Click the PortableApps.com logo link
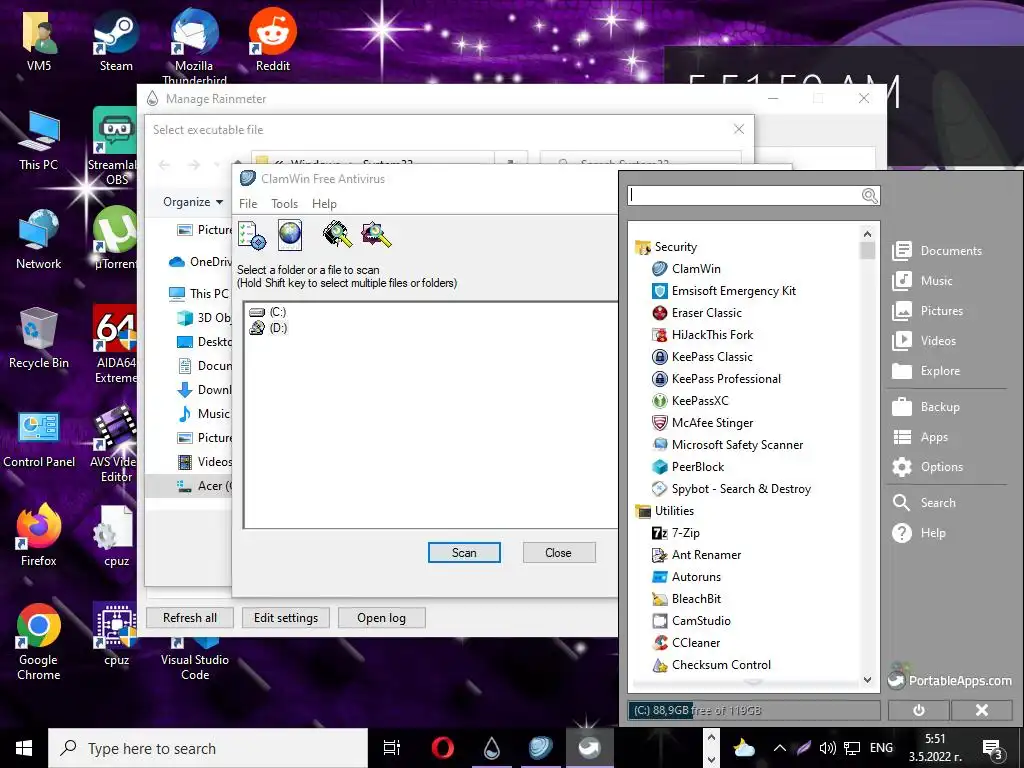Viewport: 1024px width, 768px height. pos(950,680)
